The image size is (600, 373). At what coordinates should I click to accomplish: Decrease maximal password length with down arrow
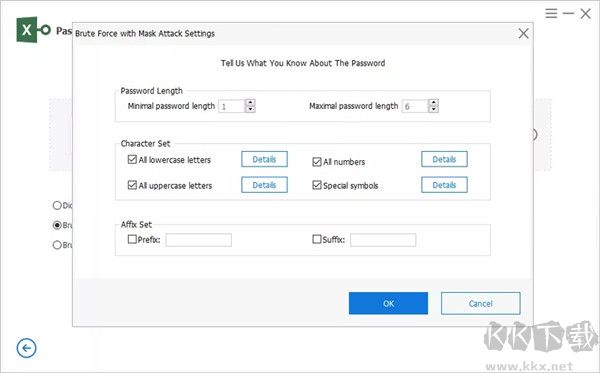click(x=434, y=109)
